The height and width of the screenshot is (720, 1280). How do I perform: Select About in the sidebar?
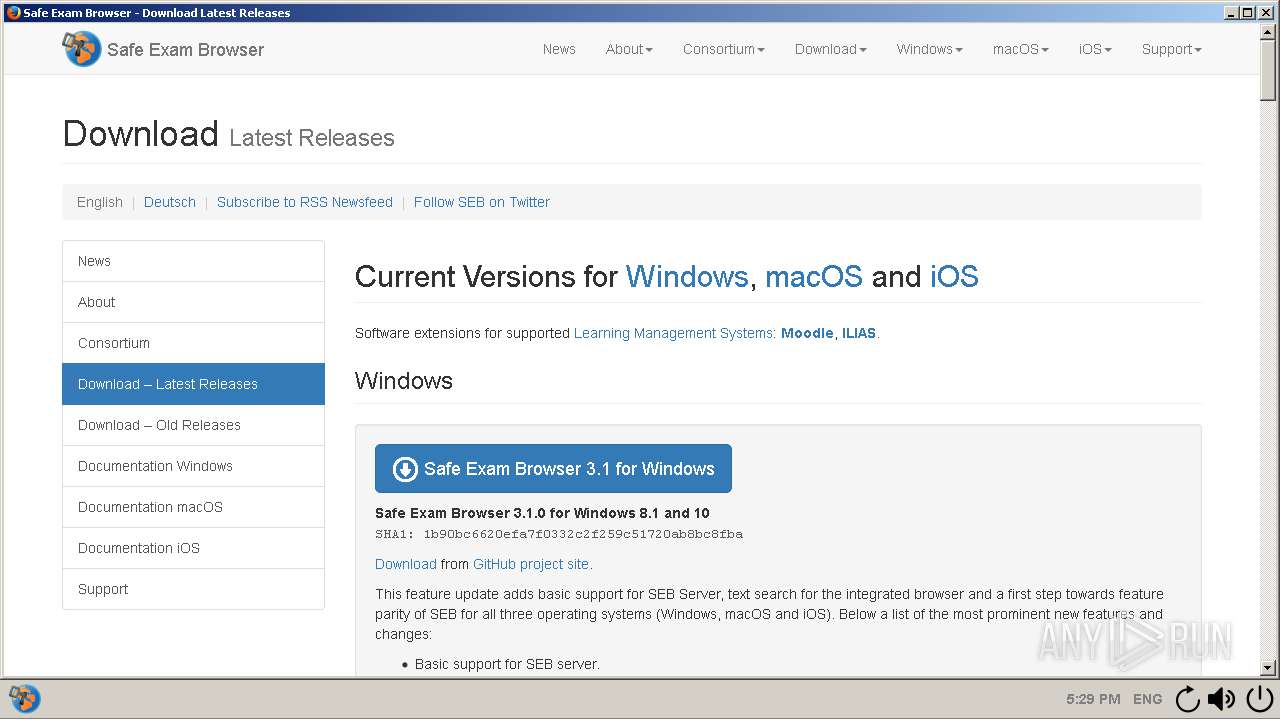coord(193,302)
